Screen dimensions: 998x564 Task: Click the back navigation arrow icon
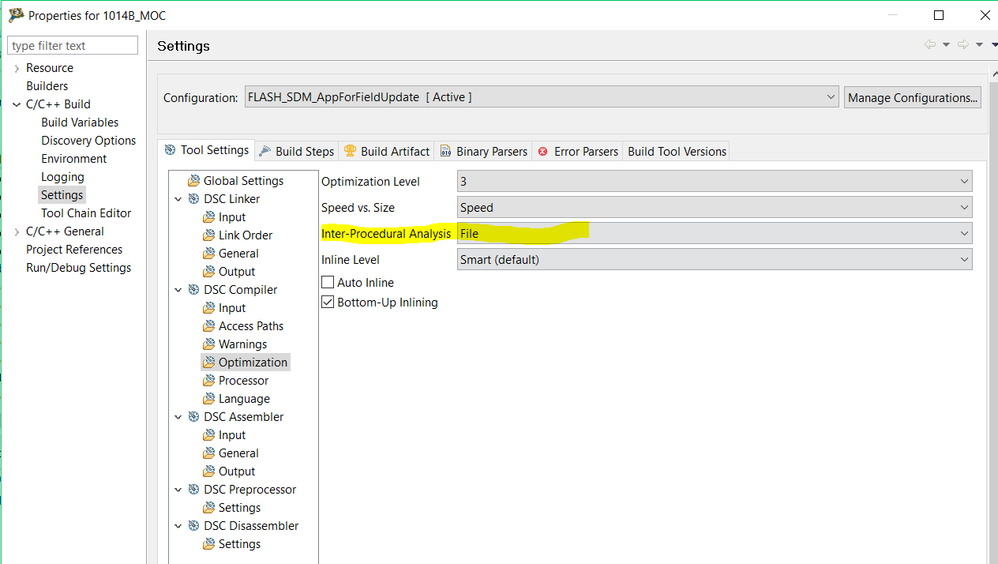click(931, 45)
